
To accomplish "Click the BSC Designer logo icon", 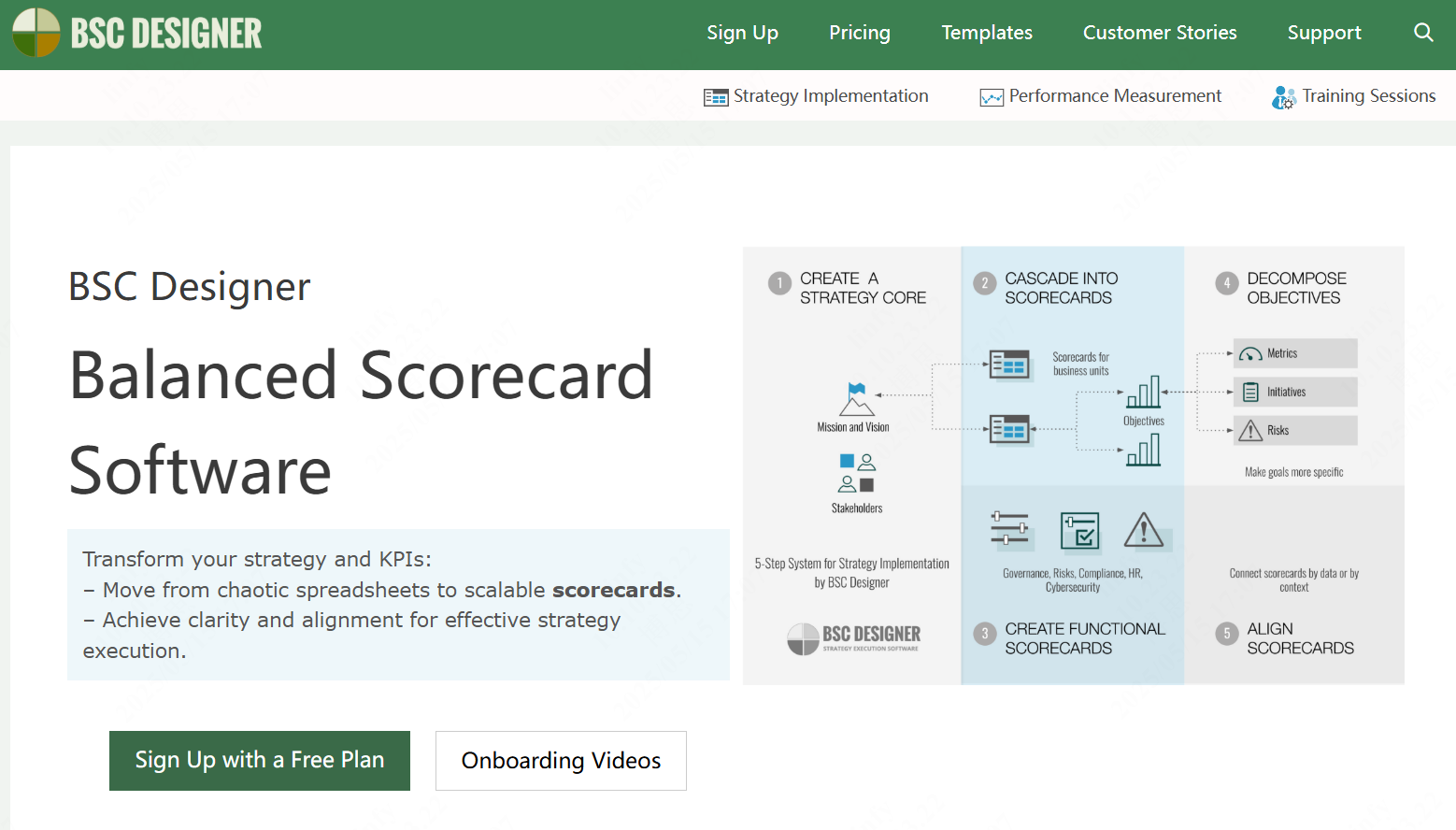I will point(36,33).
